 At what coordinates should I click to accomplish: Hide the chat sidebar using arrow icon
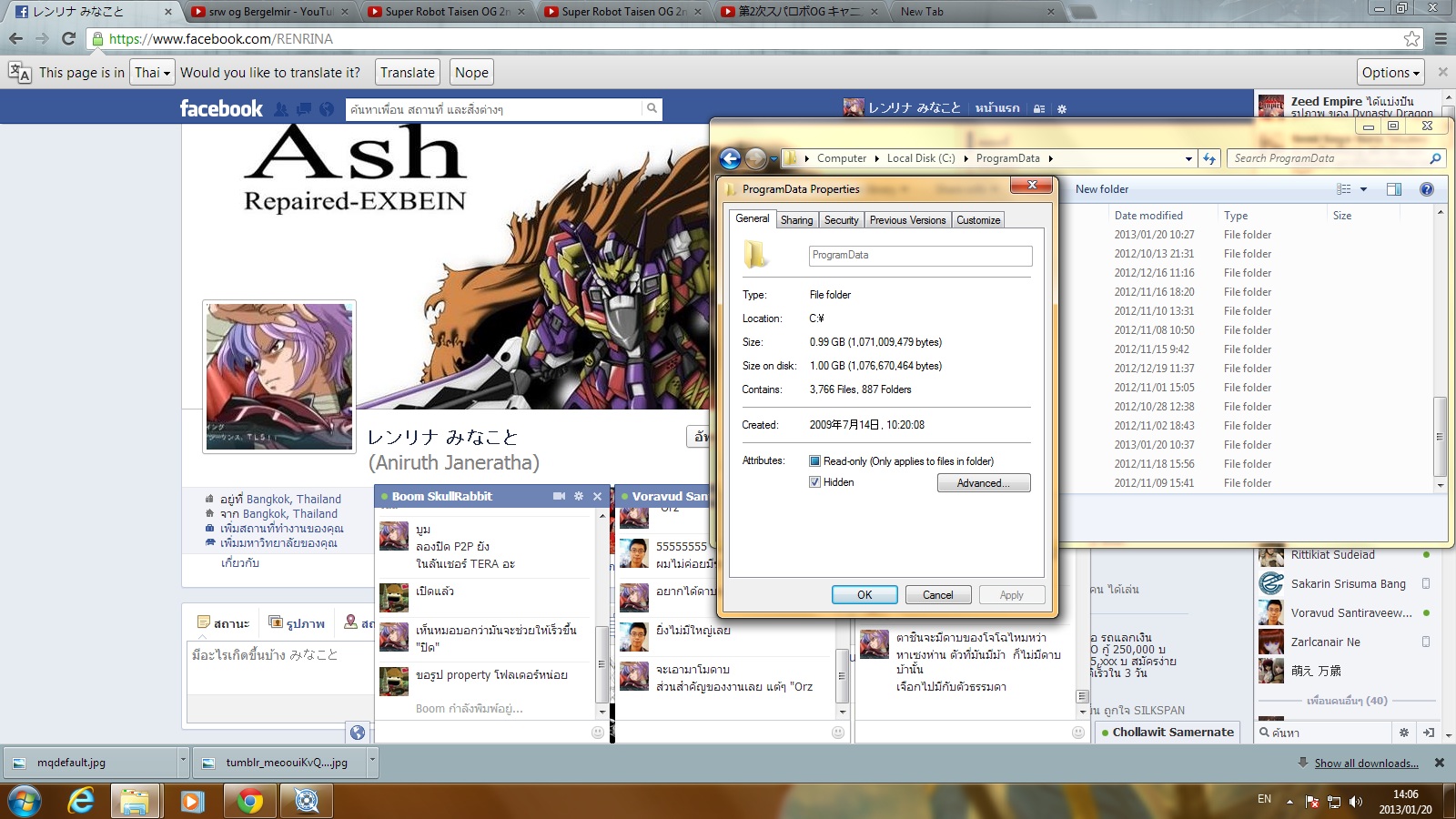tap(1429, 732)
